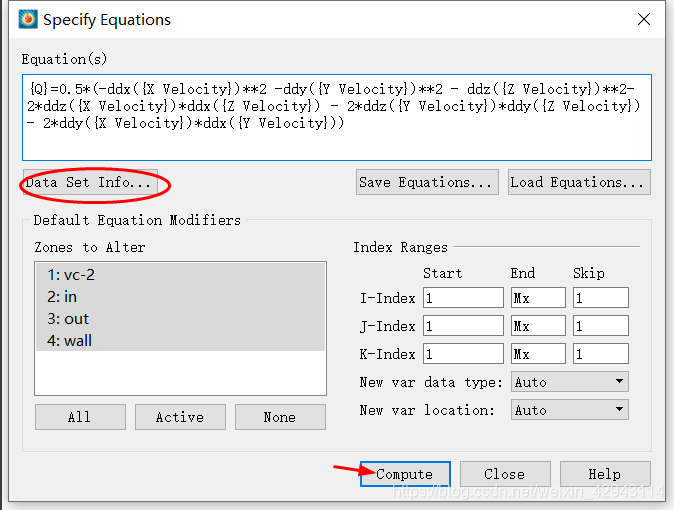Click the Active zones button
This screenshot has width=674, height=510.
point(180,417)
